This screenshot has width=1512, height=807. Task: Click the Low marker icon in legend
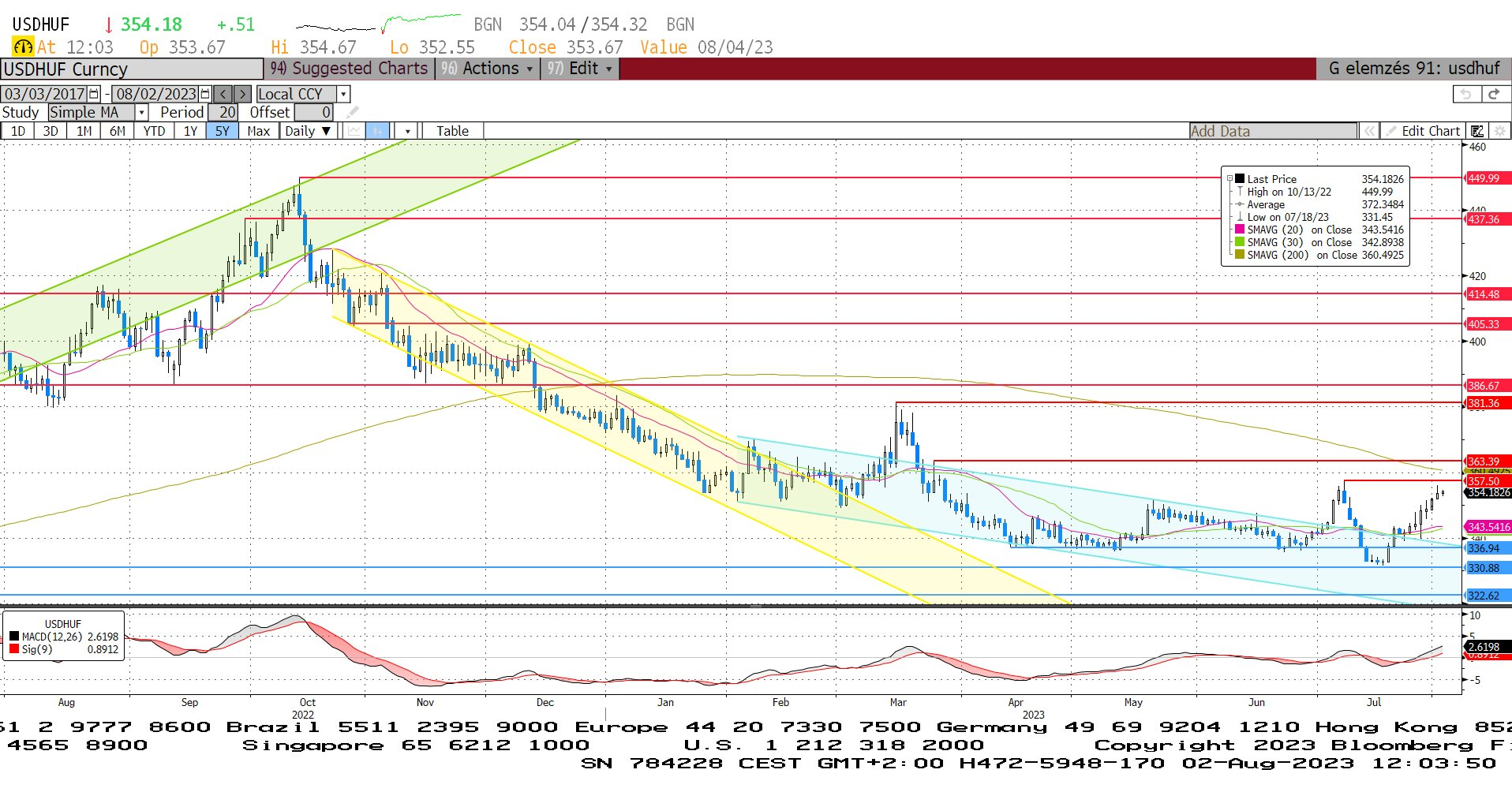coord(1240,217)
